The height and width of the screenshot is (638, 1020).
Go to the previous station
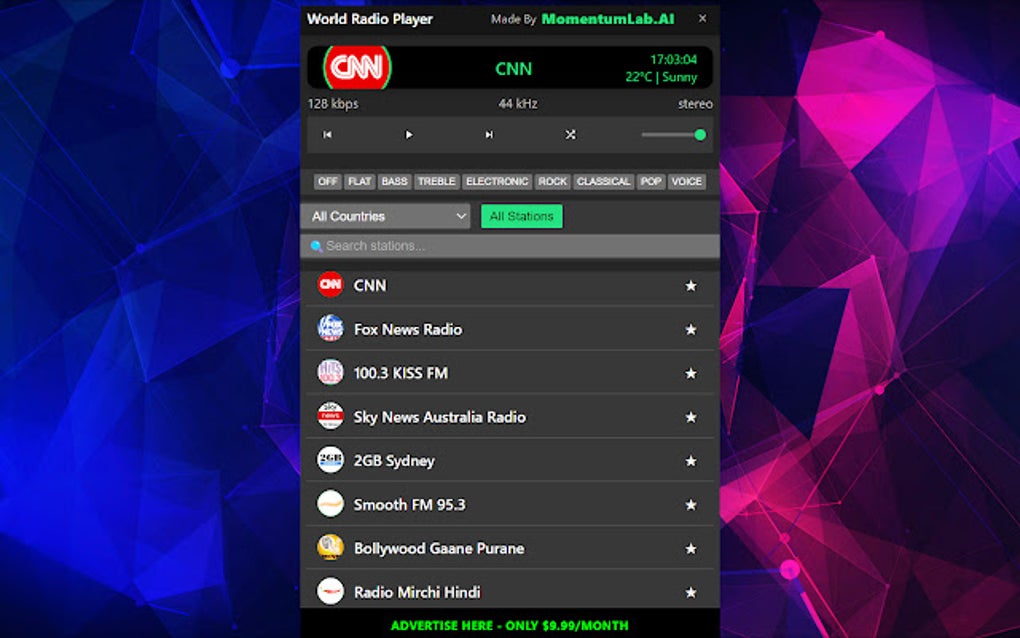click(328, 134)
